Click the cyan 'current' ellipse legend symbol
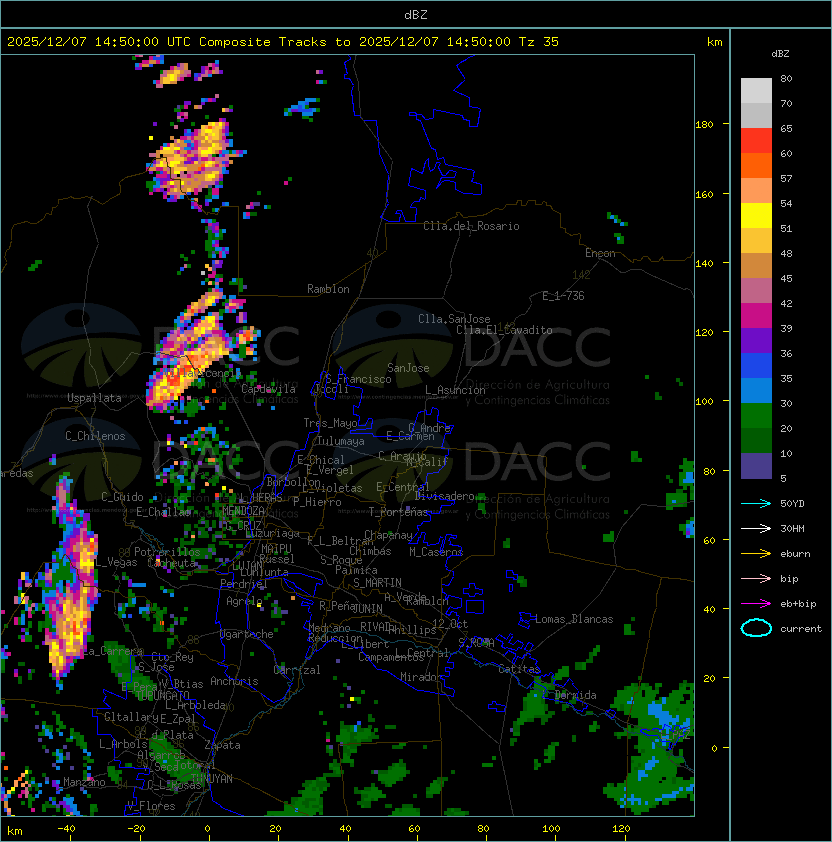Screen dimensions: 832x842 click(x=756, y=628)
